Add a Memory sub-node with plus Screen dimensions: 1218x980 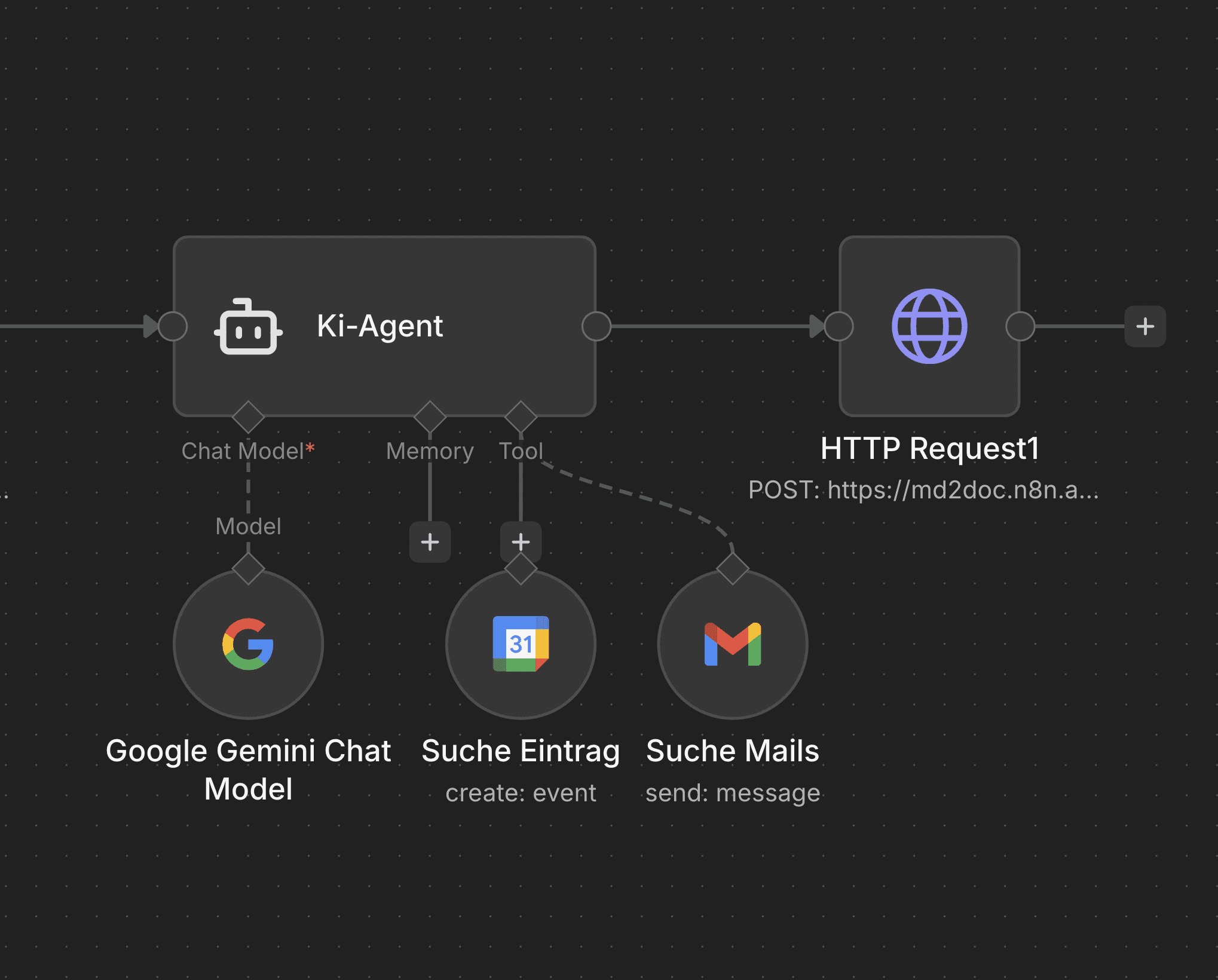click(x=430, y=542)
